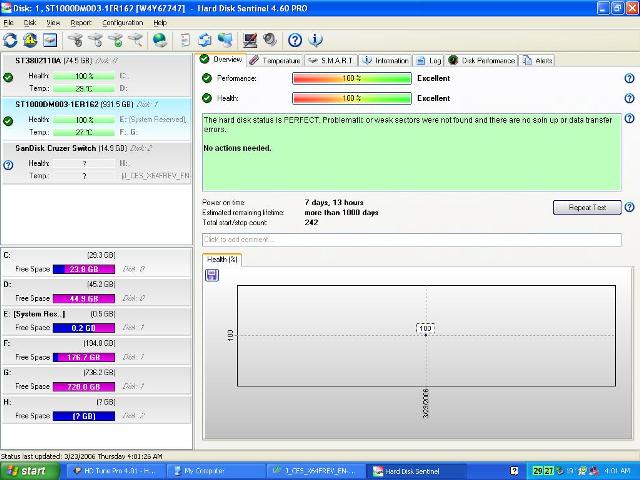The image size is (640, 480).
Task: Click the networked computers toolbar icon
Action: pyautogui.click(x=225, y=40)
